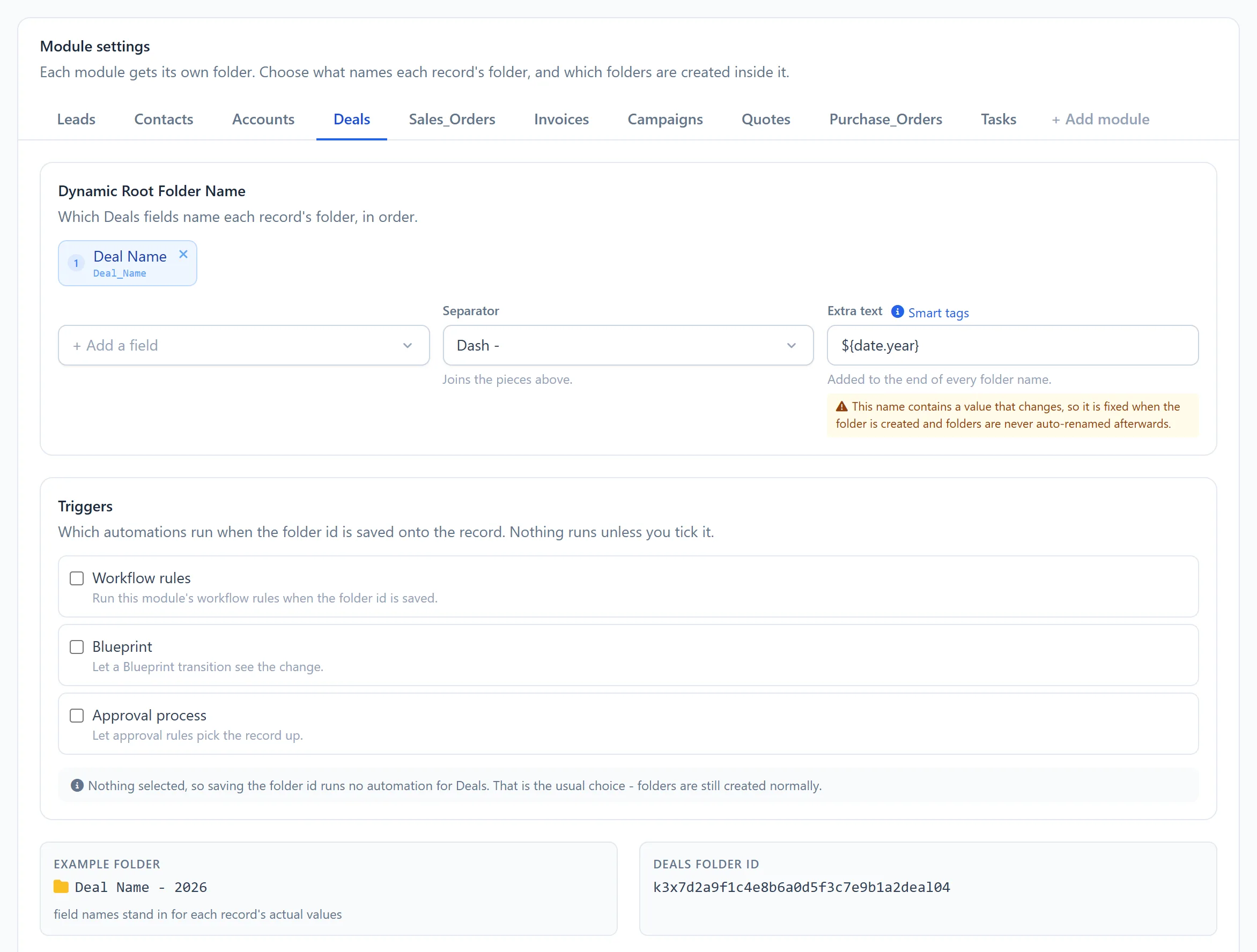Click the Extra text input field

coord(1012,345)
